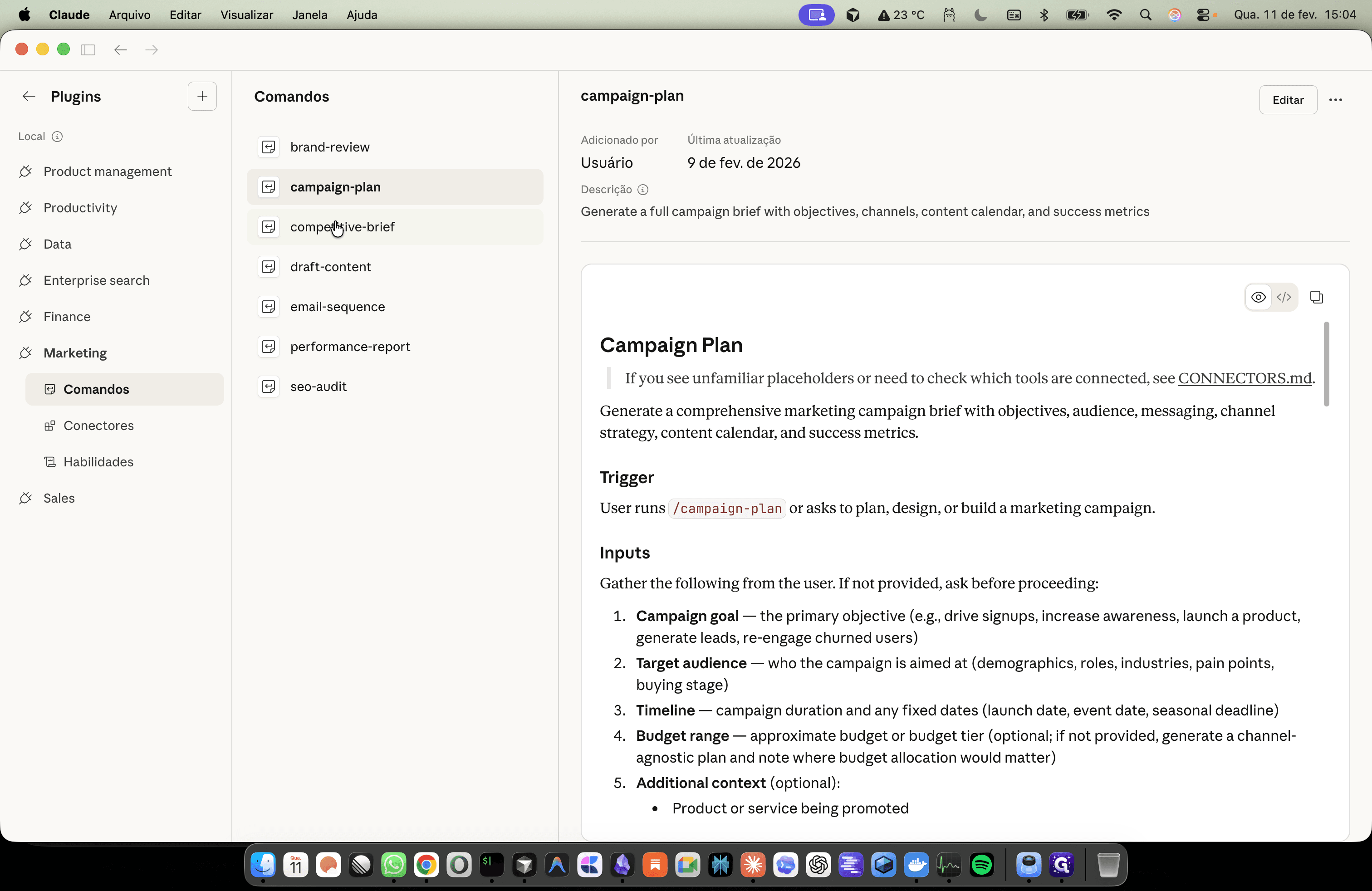Expand the Productivity plugin
The image size is (1372, 891).
coord(115,207)
